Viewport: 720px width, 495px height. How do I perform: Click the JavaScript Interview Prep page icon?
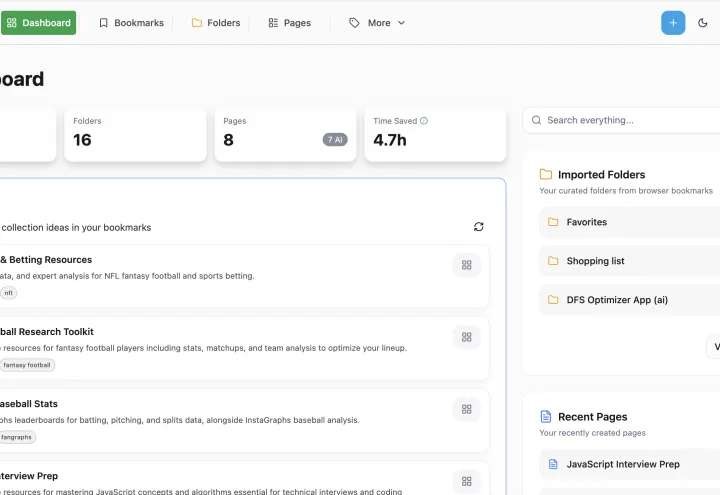point(553,464)
